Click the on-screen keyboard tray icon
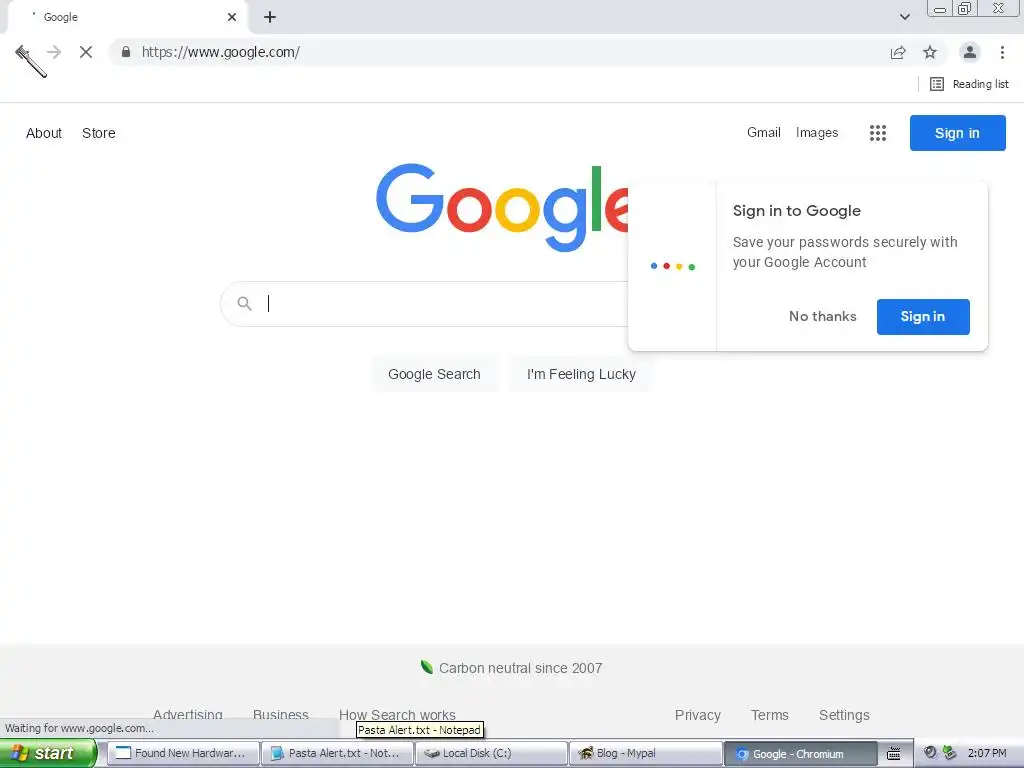1024x768 pixels. click(x=894, y=754)
